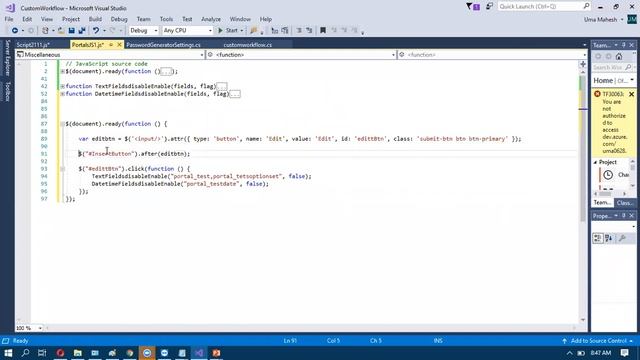
Task: Click the Home icon in Team Explorer
Action: (619, 56)
